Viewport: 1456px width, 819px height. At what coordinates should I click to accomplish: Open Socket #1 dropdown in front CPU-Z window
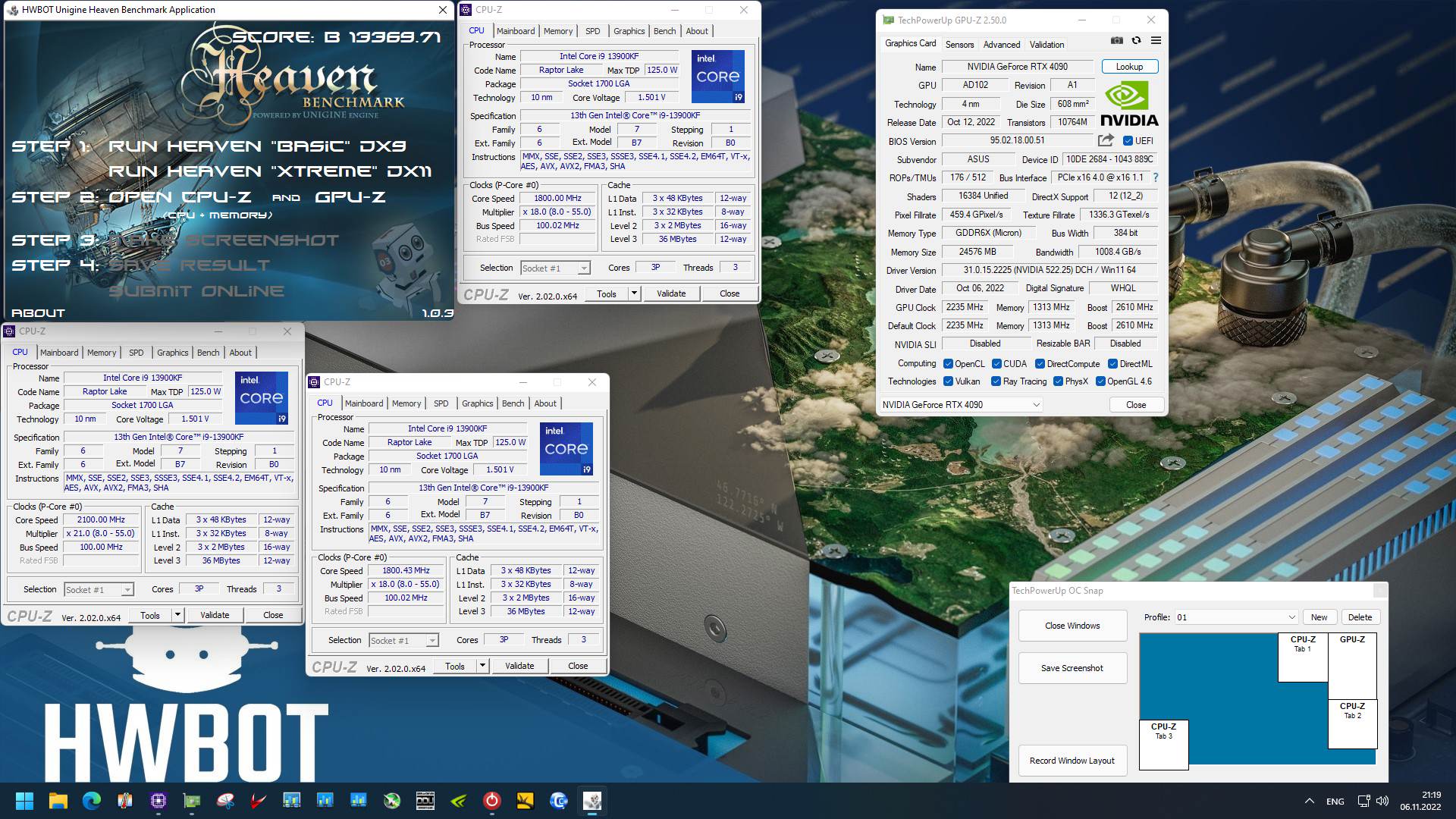403,641
